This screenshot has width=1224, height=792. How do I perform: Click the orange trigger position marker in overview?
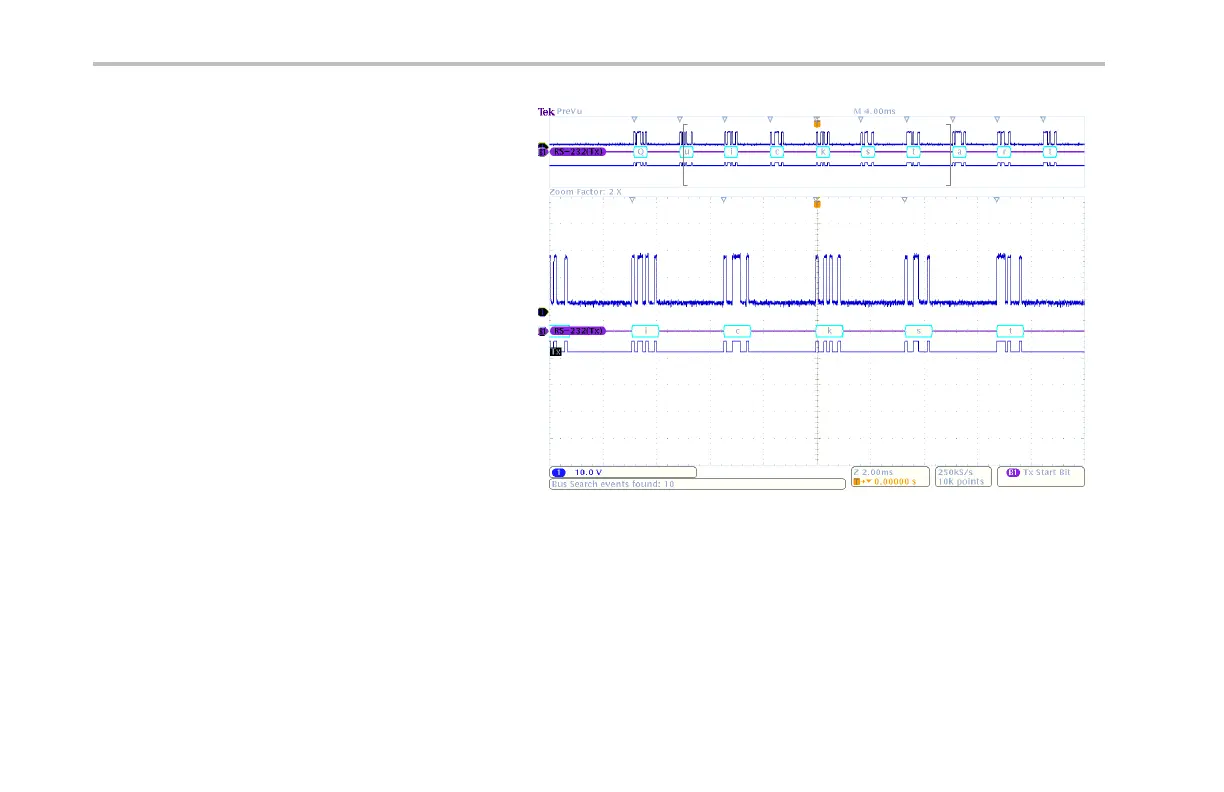(x=817, y=123)
